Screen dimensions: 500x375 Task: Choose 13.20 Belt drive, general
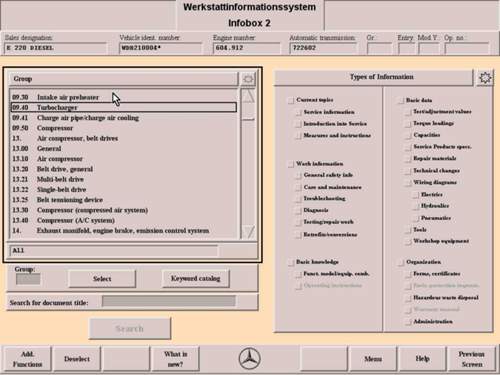pos(124,169)
